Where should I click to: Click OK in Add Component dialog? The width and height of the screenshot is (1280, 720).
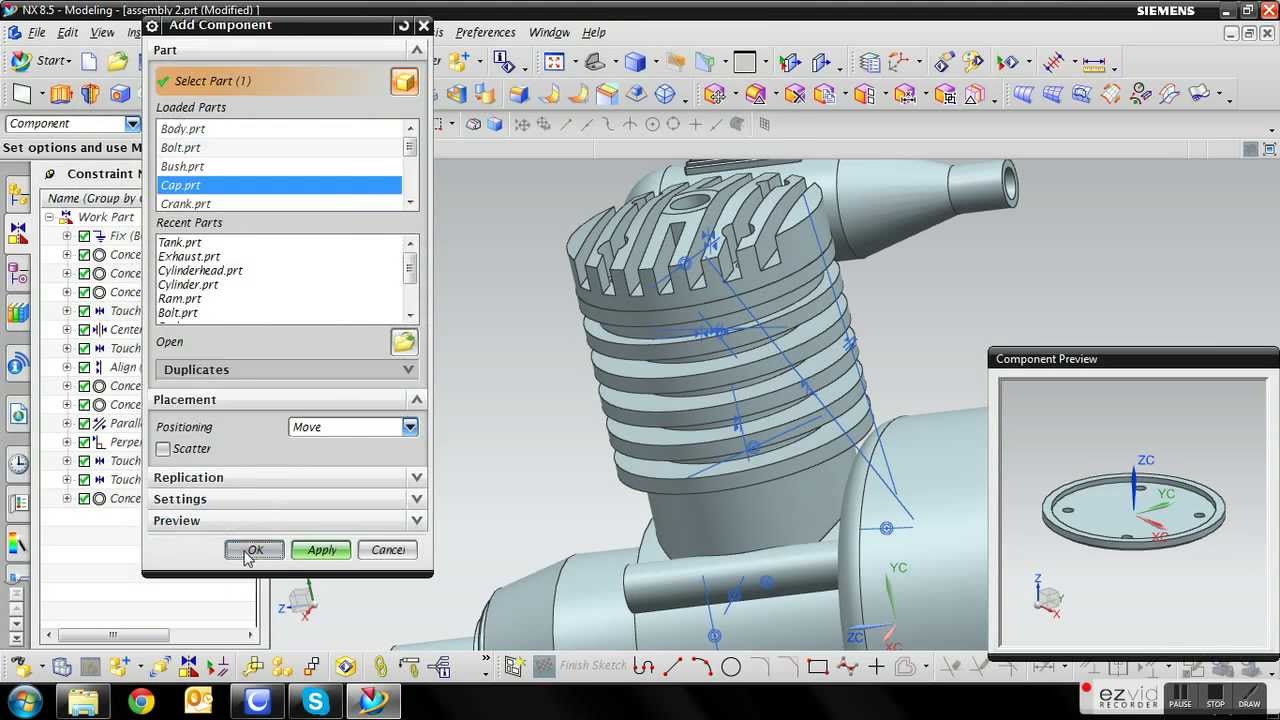point(255,550)
